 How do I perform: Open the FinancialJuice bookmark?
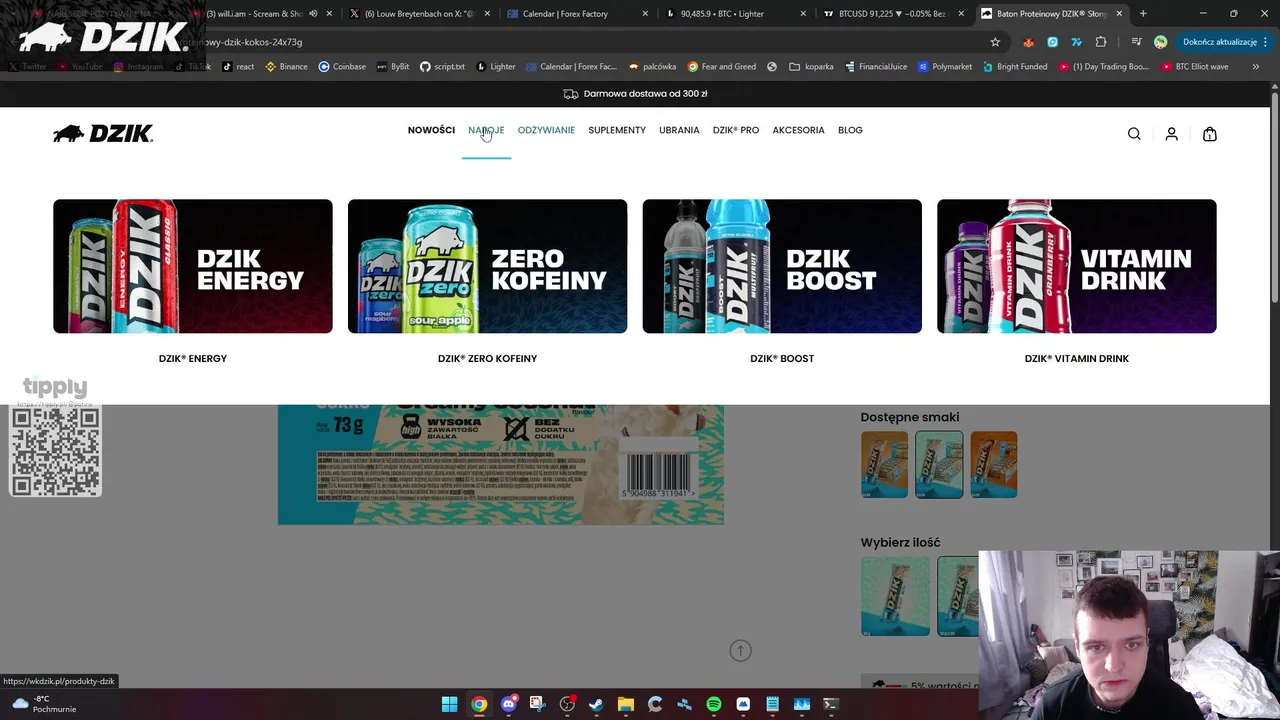876,66
